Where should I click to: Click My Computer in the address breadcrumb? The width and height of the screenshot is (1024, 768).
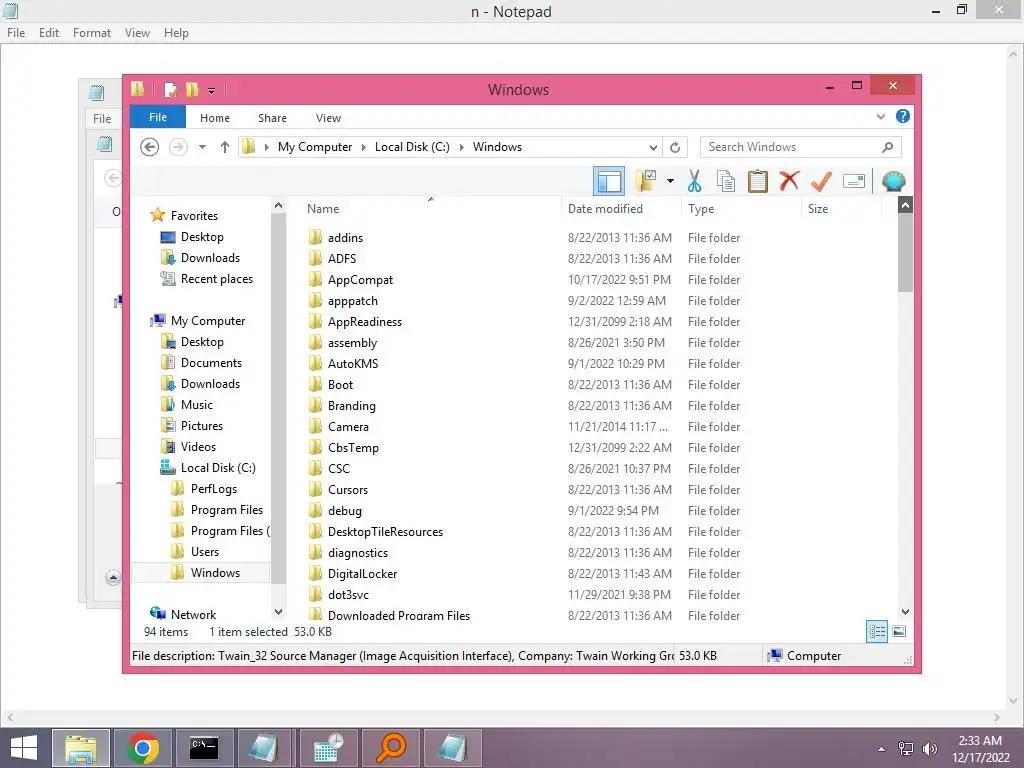[x=315, y=147]
